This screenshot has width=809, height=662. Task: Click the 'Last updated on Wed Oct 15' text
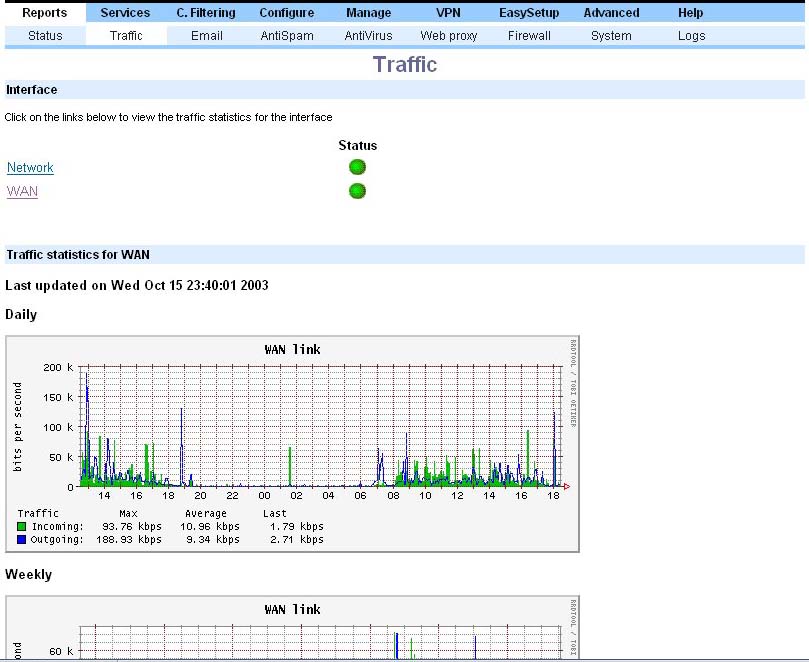coord(137,285)
